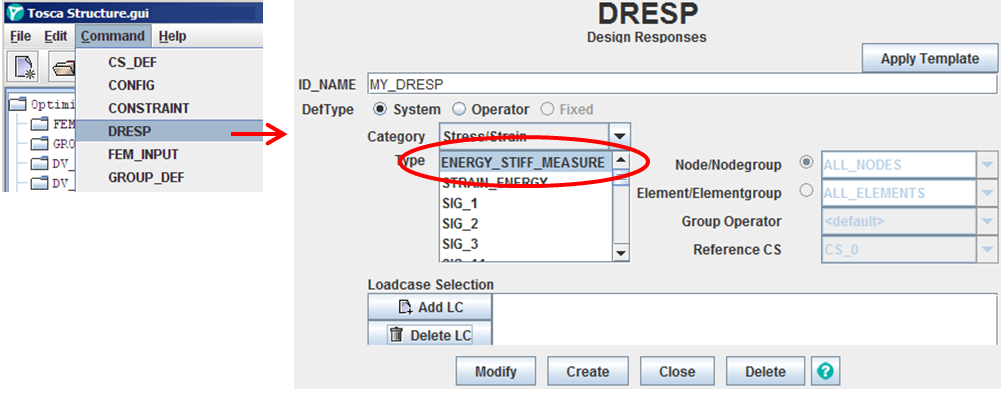Viewport: 1008px width, 398px height.
Task: Click the Loadcase Selection list area
Action: point(744,320)
